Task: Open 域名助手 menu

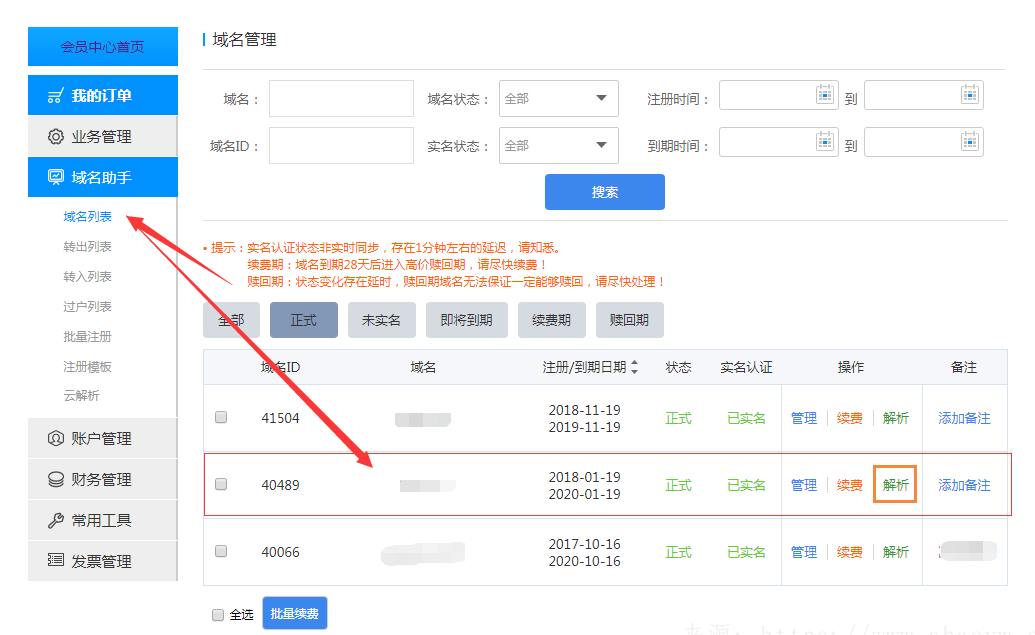Action: (x=103, y=177)
